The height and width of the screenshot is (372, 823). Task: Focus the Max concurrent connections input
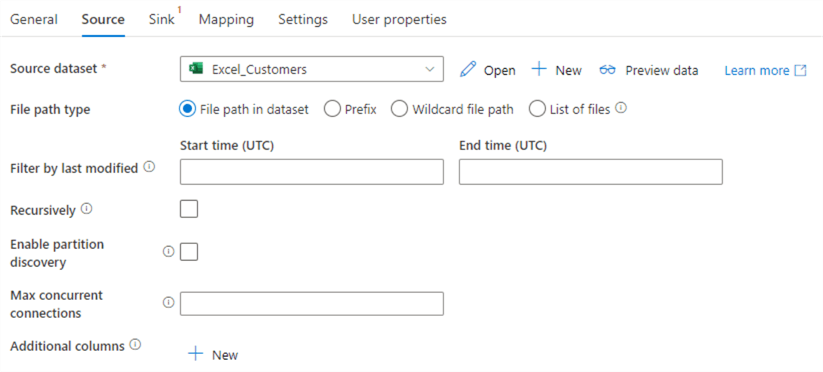(x=312, y=303)
